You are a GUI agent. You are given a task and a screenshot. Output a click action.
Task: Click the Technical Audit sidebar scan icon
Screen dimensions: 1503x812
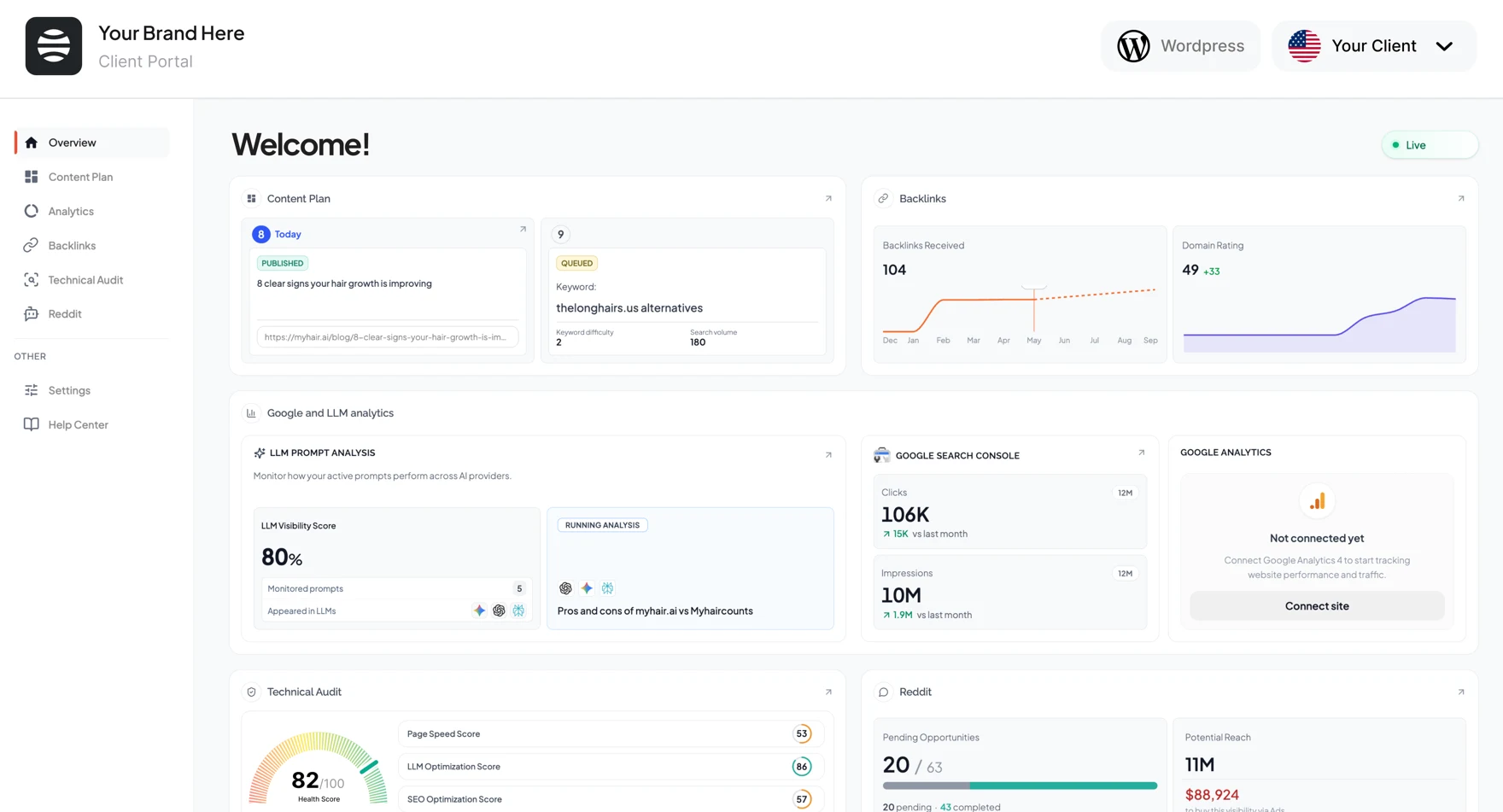[x=32, y=279]
